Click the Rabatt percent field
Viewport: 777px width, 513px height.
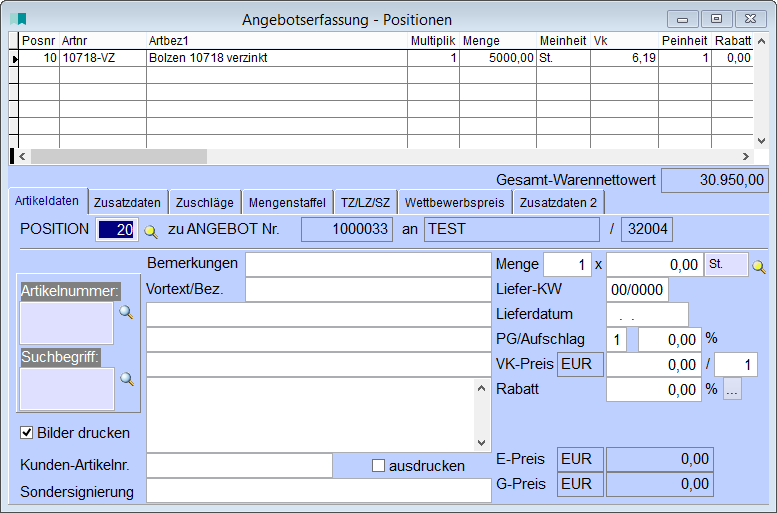[x=654, y=390]
